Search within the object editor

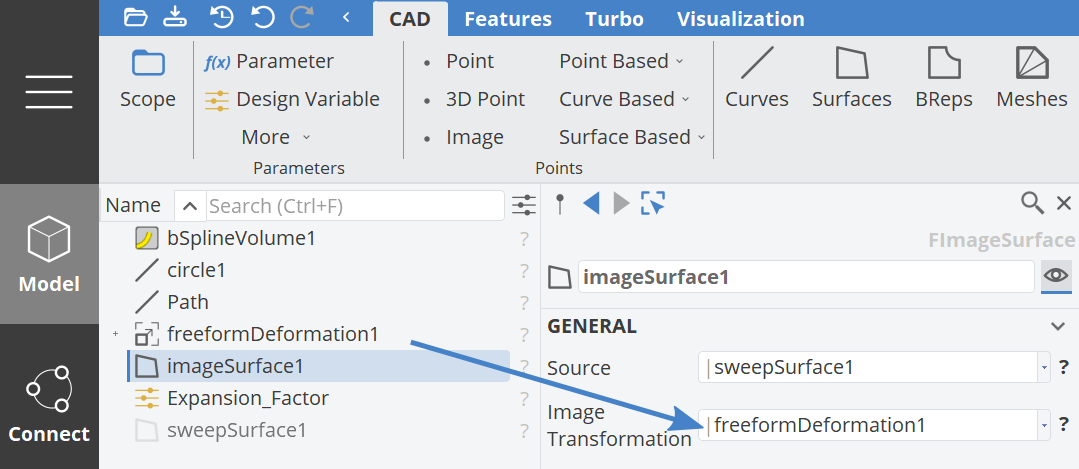coord(1032,203)
